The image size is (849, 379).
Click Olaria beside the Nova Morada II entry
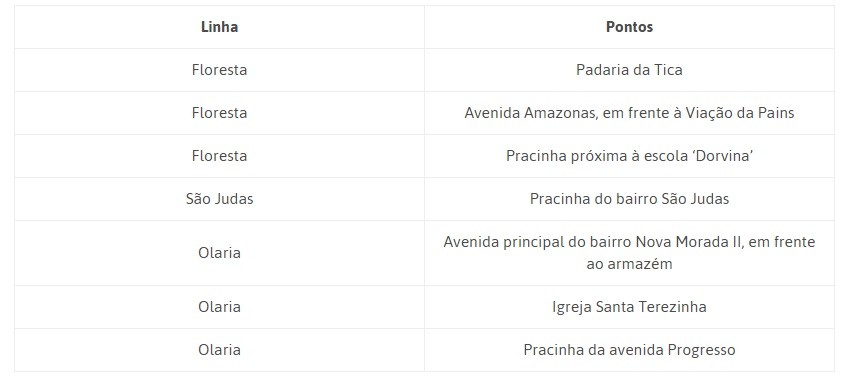[x=219, y=253]
